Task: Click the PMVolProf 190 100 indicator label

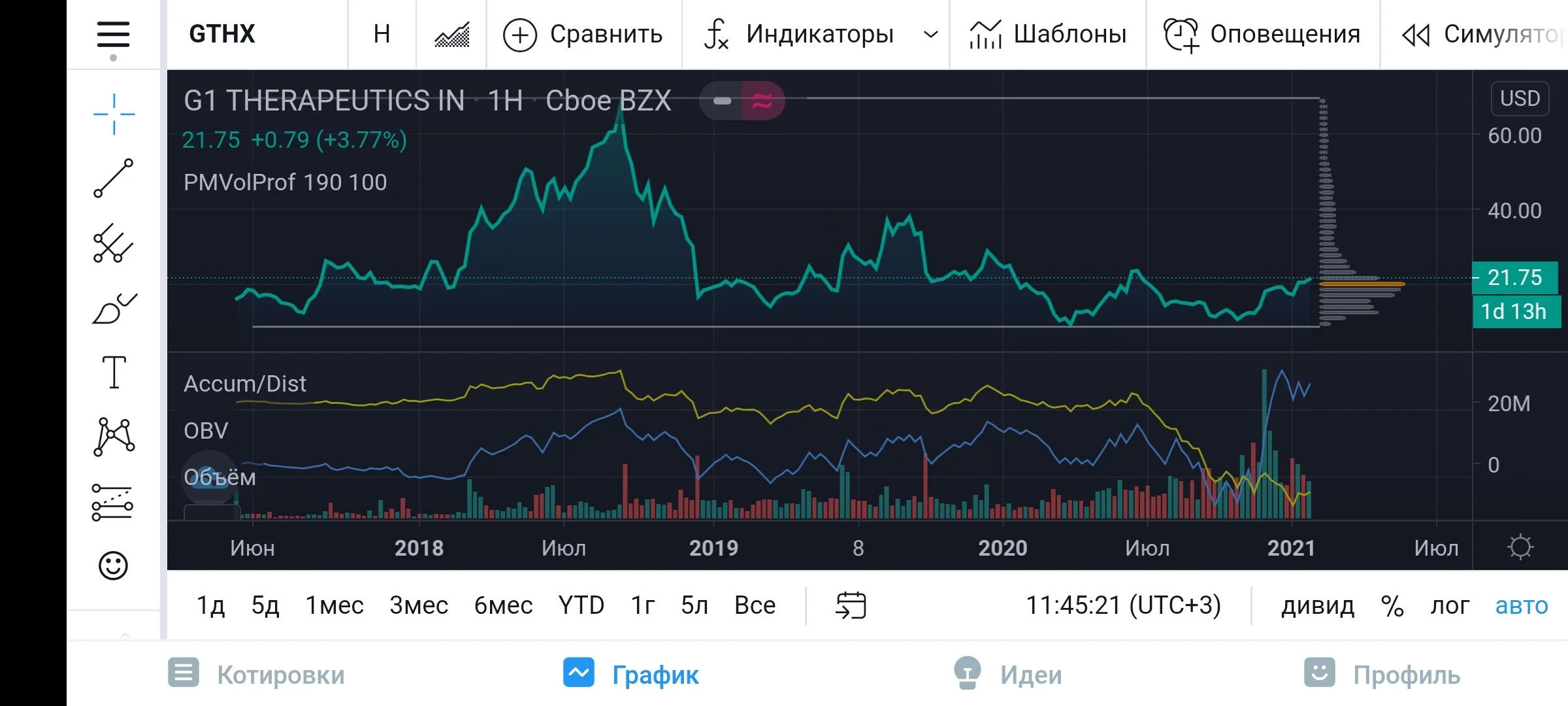Action: point(285,182)
